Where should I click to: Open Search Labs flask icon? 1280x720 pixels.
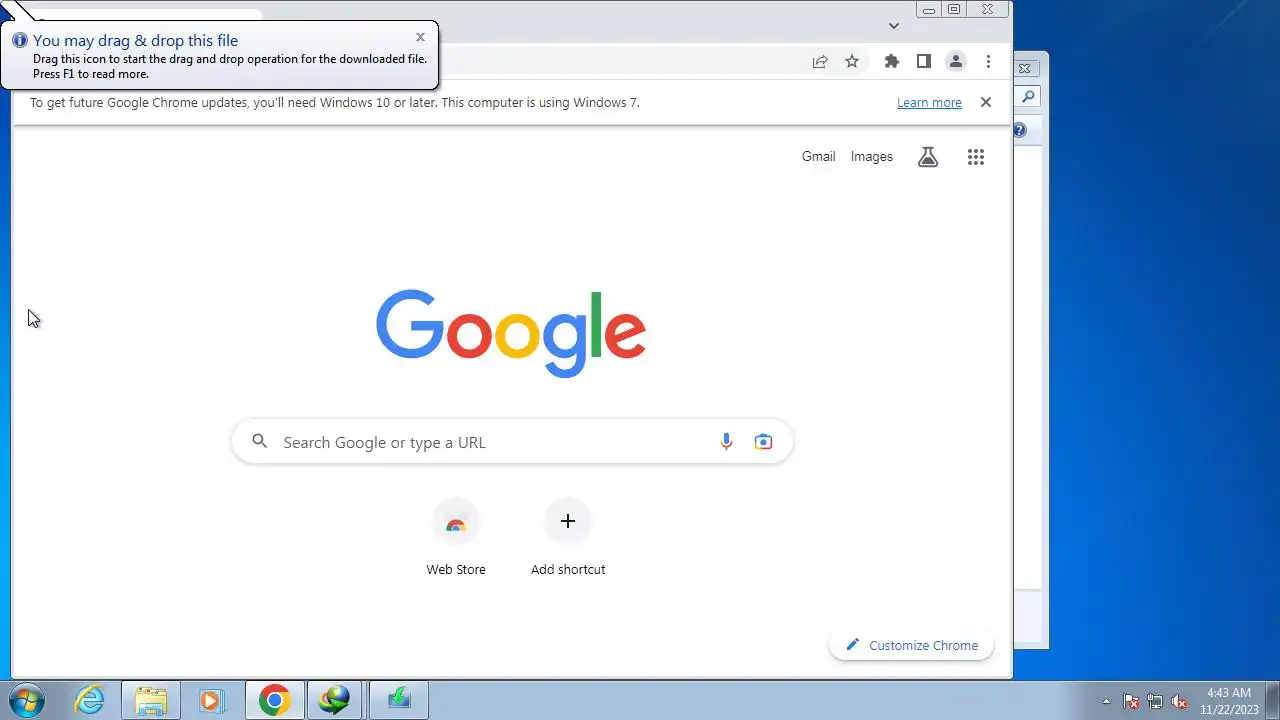(928, 157)
